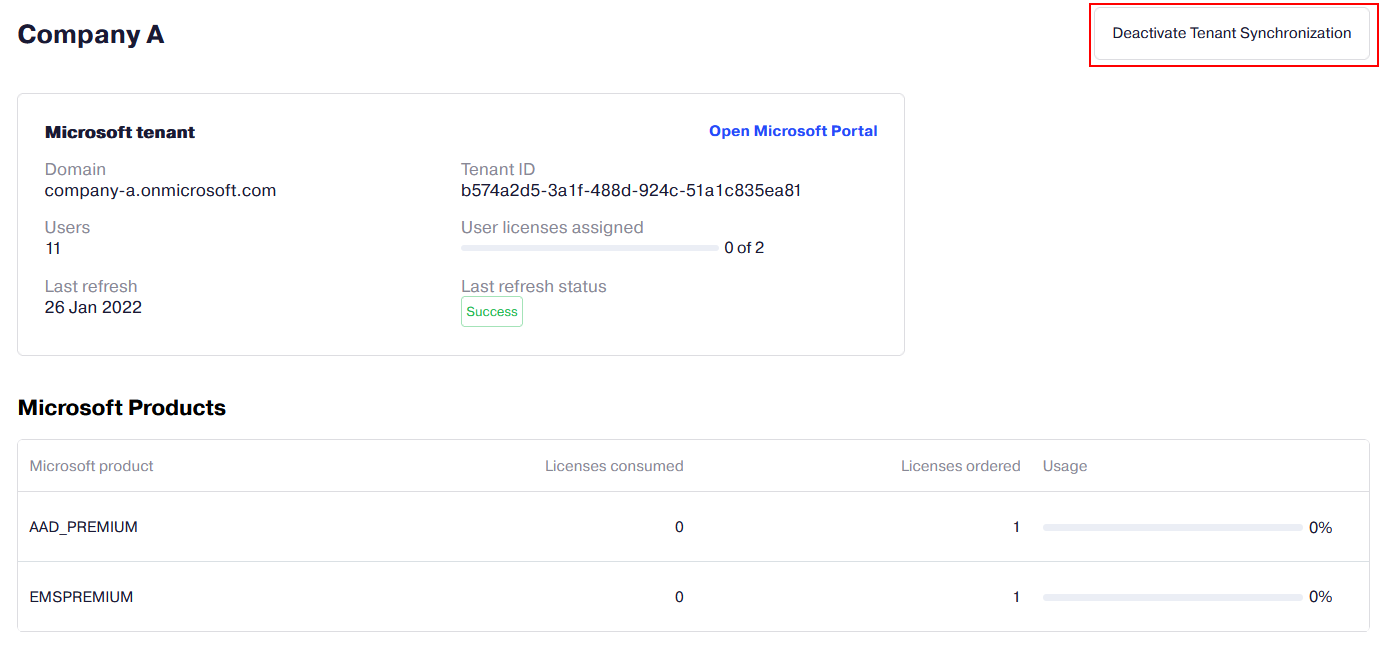Click the Licenses consumed column header

point(614,466)
